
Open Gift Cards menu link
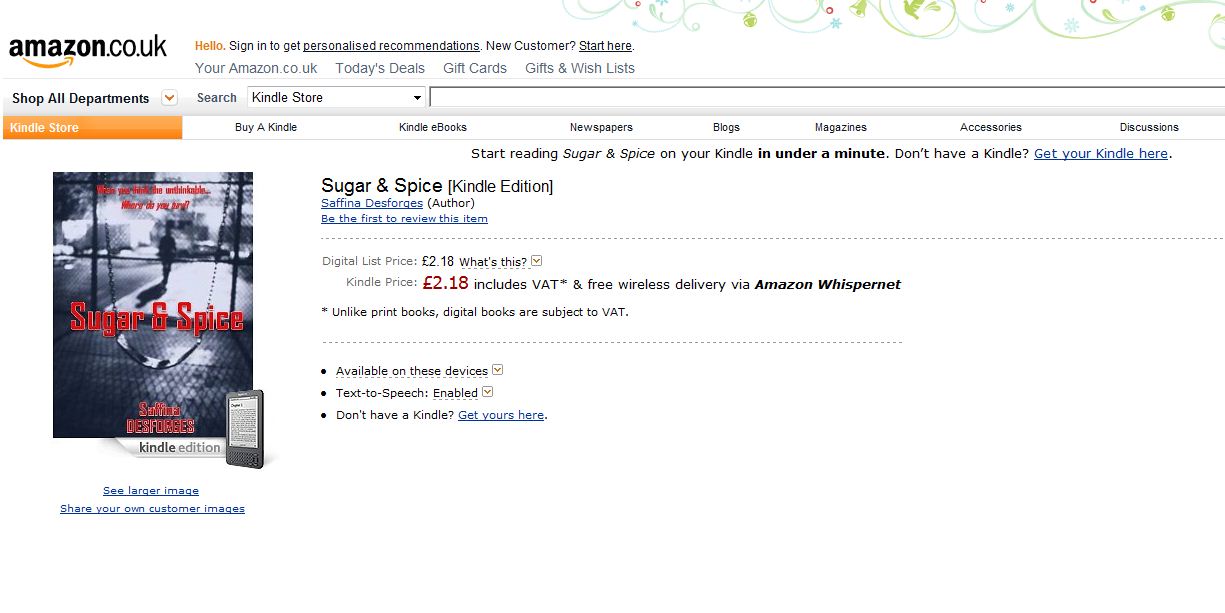[475, 68]
